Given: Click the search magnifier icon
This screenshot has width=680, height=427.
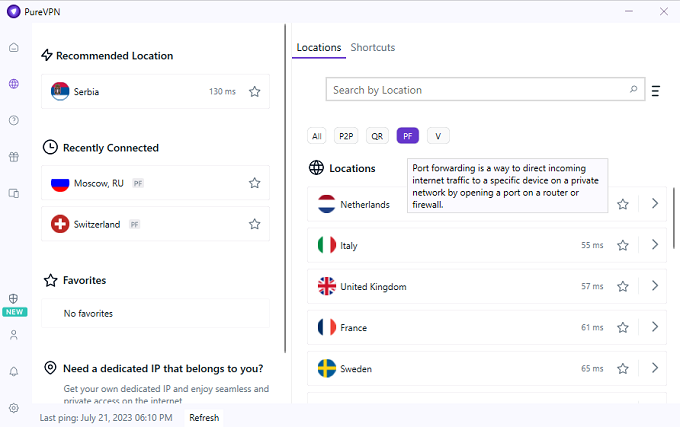Looking at the screenshot, I should 633,90.
